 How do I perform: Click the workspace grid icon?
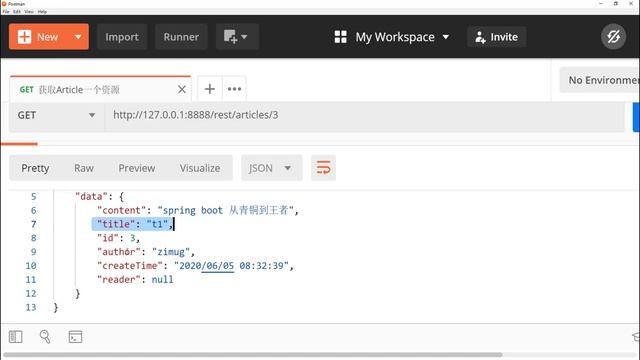(x=340, y=37)
